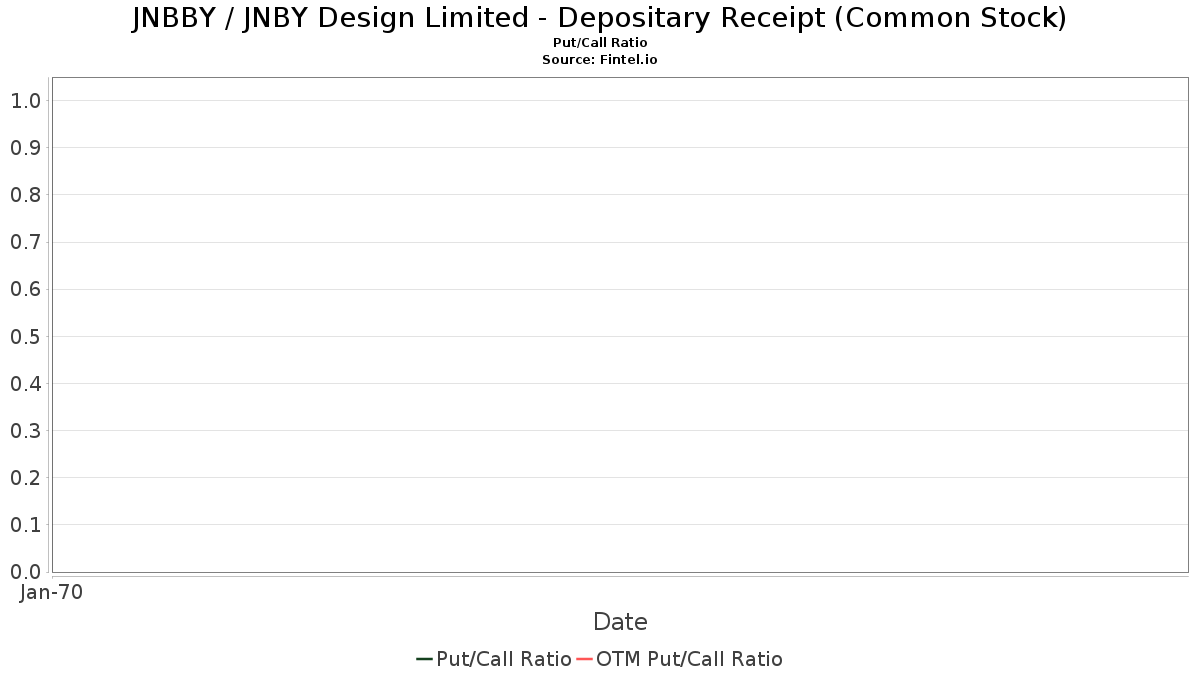Click the red OTM Put/Call Ratio legend line

pyautogui.click(x=584, y=659)
